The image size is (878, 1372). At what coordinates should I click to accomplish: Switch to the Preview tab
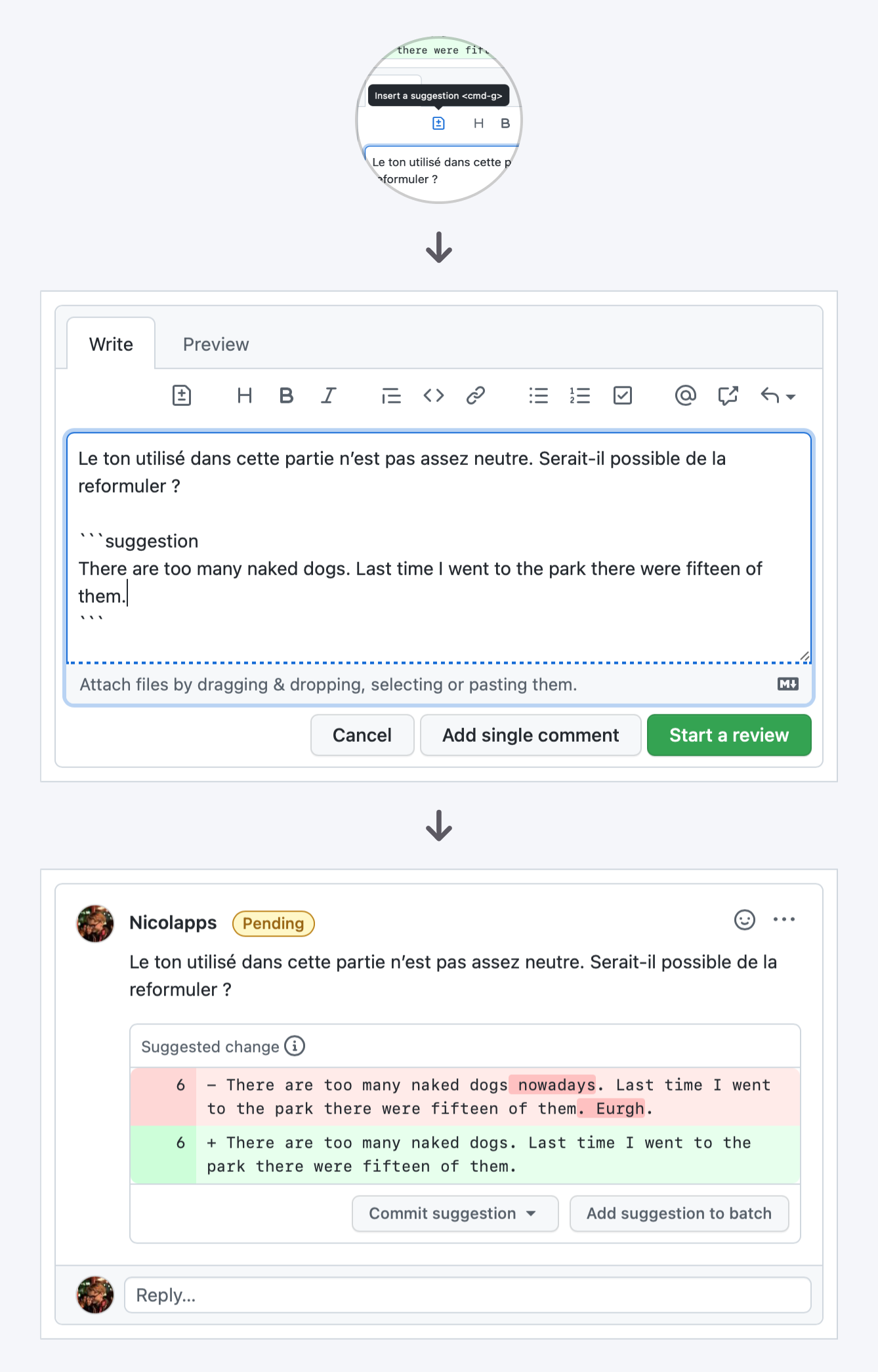(216, 344)
